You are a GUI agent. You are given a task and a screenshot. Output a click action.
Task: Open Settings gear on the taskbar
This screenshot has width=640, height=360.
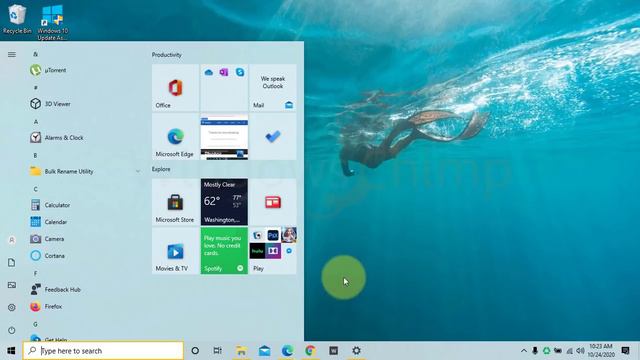click(x=356, y=351)
